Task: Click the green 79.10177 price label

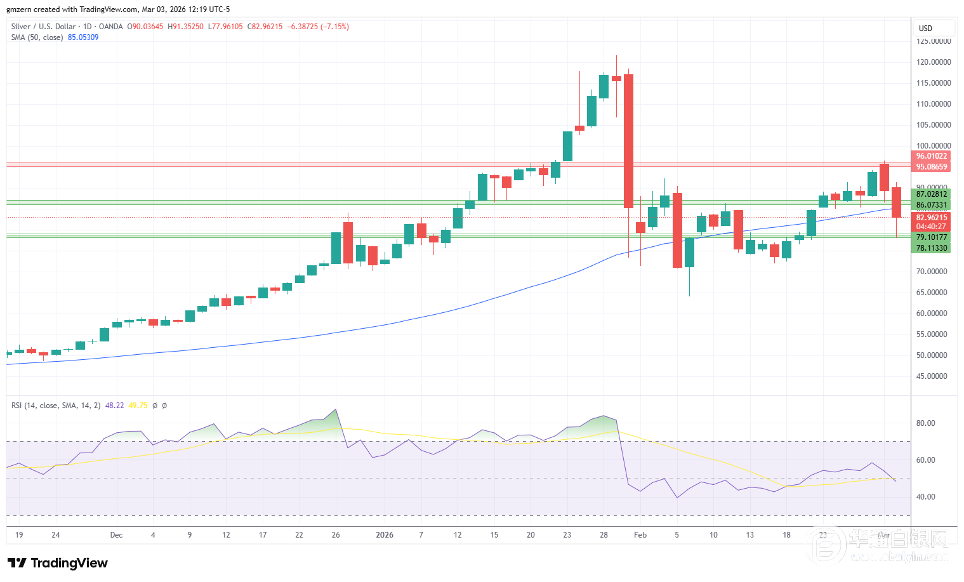Action: point(930,237)
